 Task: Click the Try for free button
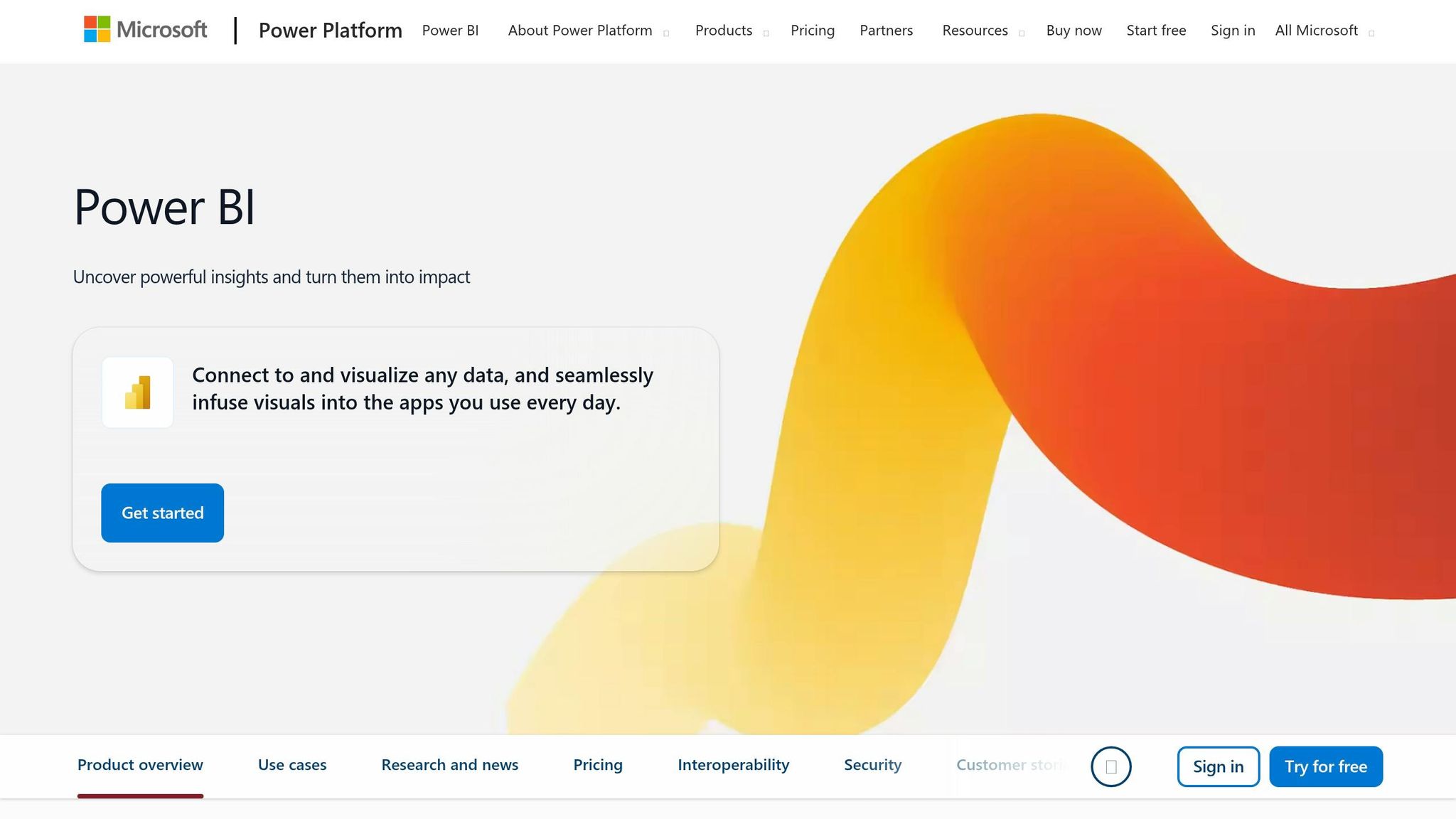(1325, 766)
